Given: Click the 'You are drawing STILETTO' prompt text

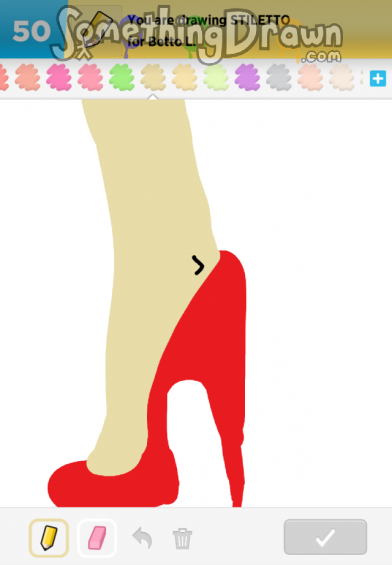Looking at the screenshot, I should click(209, 20).
